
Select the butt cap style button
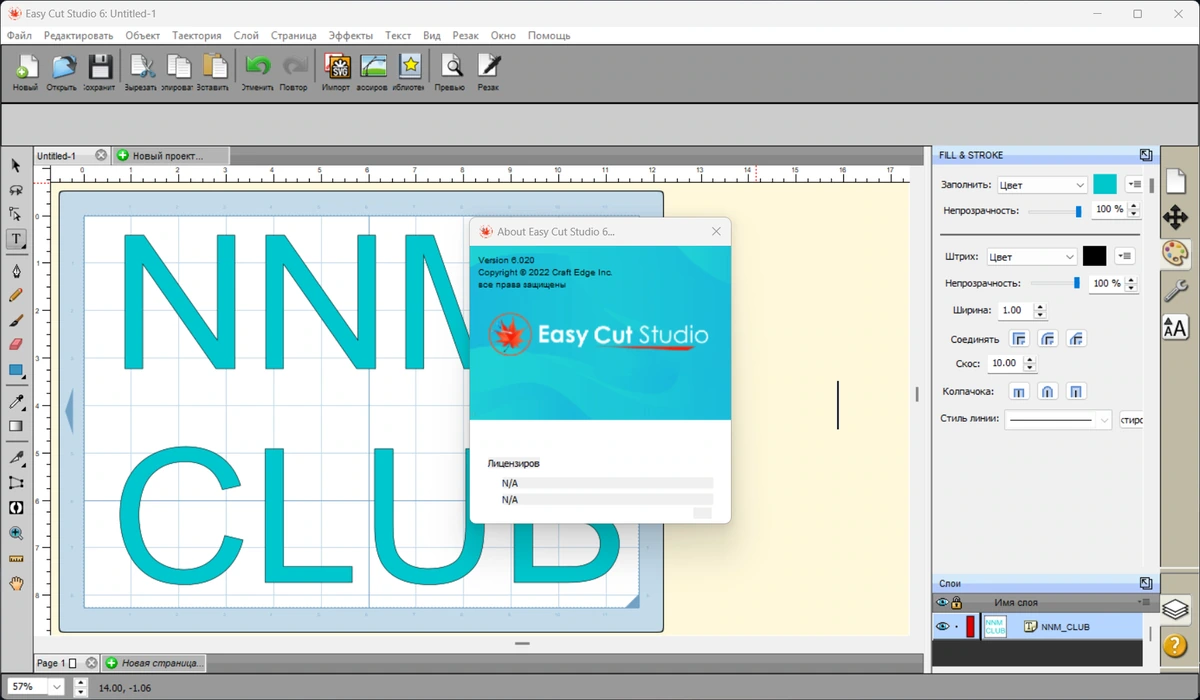tap(1019, 392)
